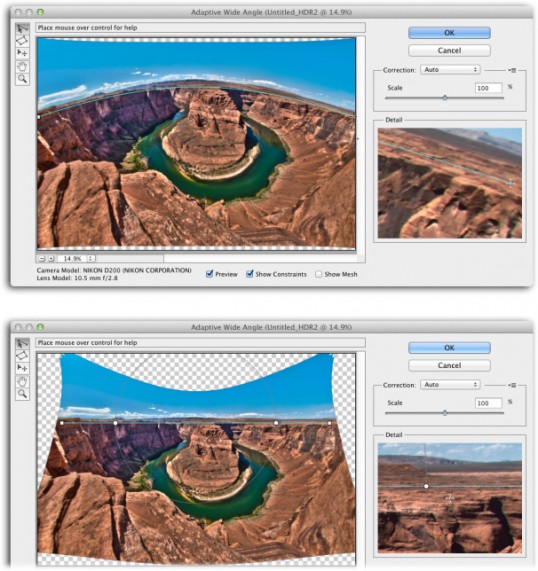538x571 pixels.
Task: Select the Hand tool in top dialog
Action: (22, 66)
